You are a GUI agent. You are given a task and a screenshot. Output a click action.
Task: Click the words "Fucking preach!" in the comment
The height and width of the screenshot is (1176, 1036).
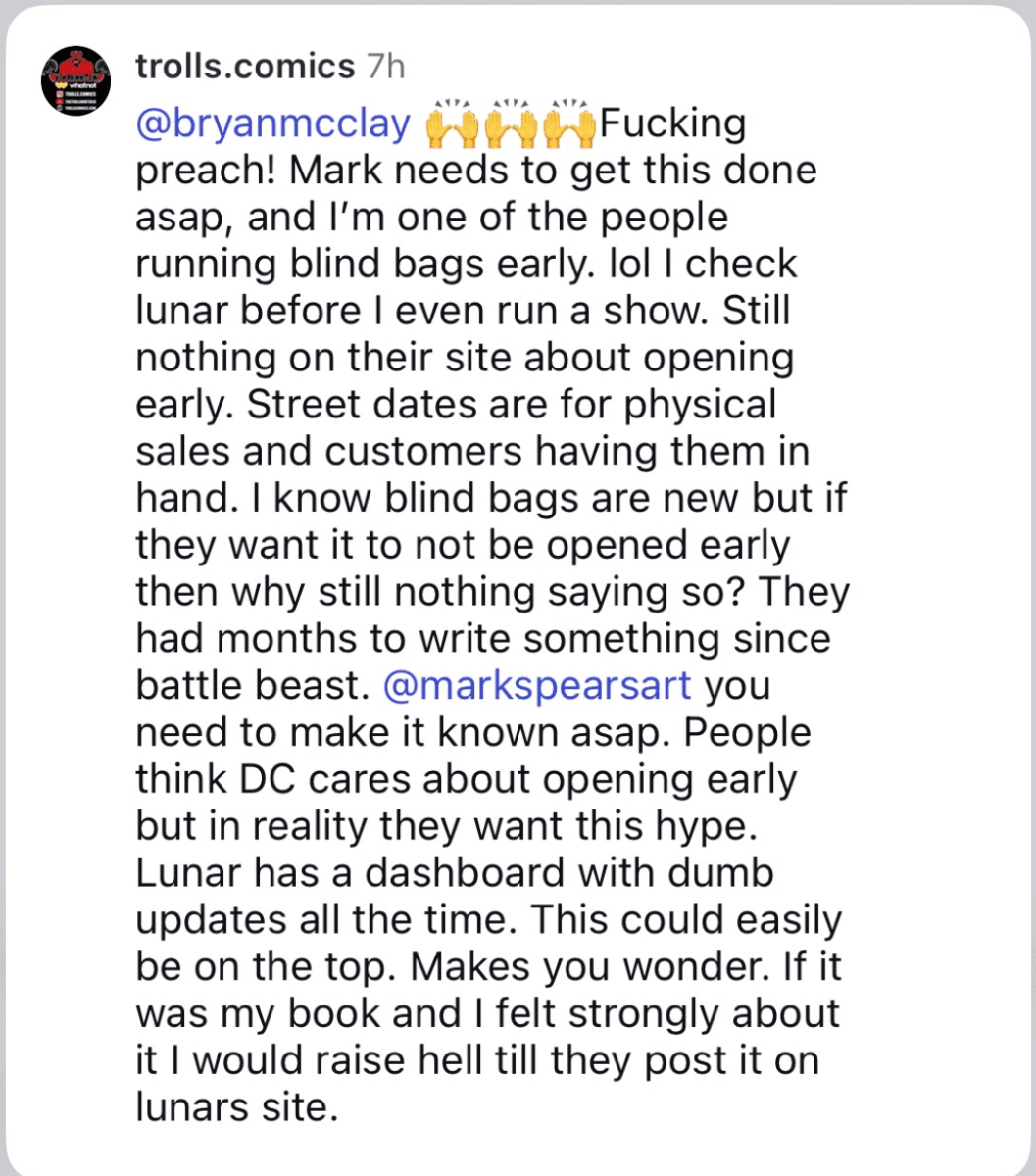[672, 124]
